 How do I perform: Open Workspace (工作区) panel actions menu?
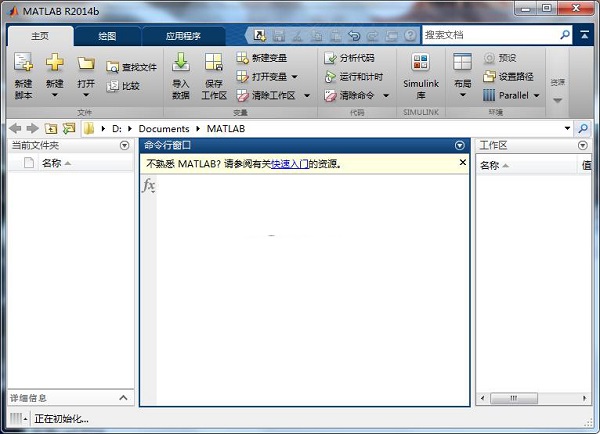pos(582,145)
